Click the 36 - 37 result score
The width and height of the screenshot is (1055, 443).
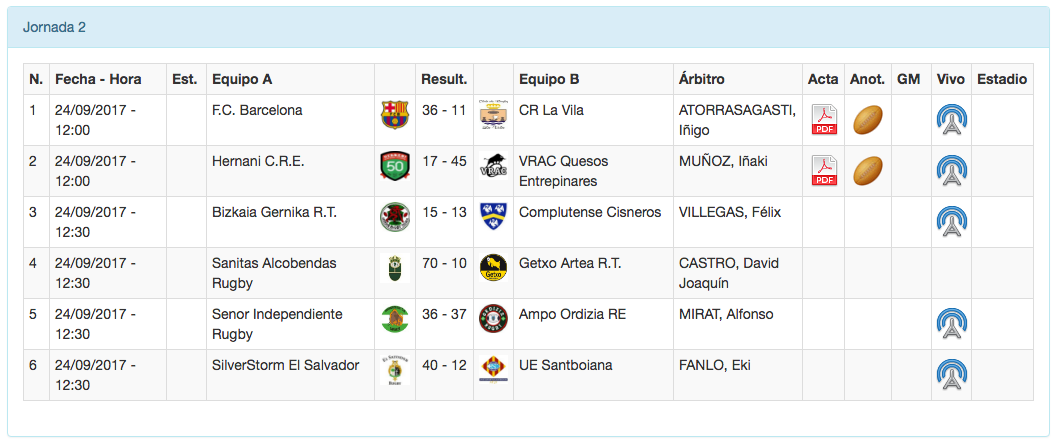point(444,314)
